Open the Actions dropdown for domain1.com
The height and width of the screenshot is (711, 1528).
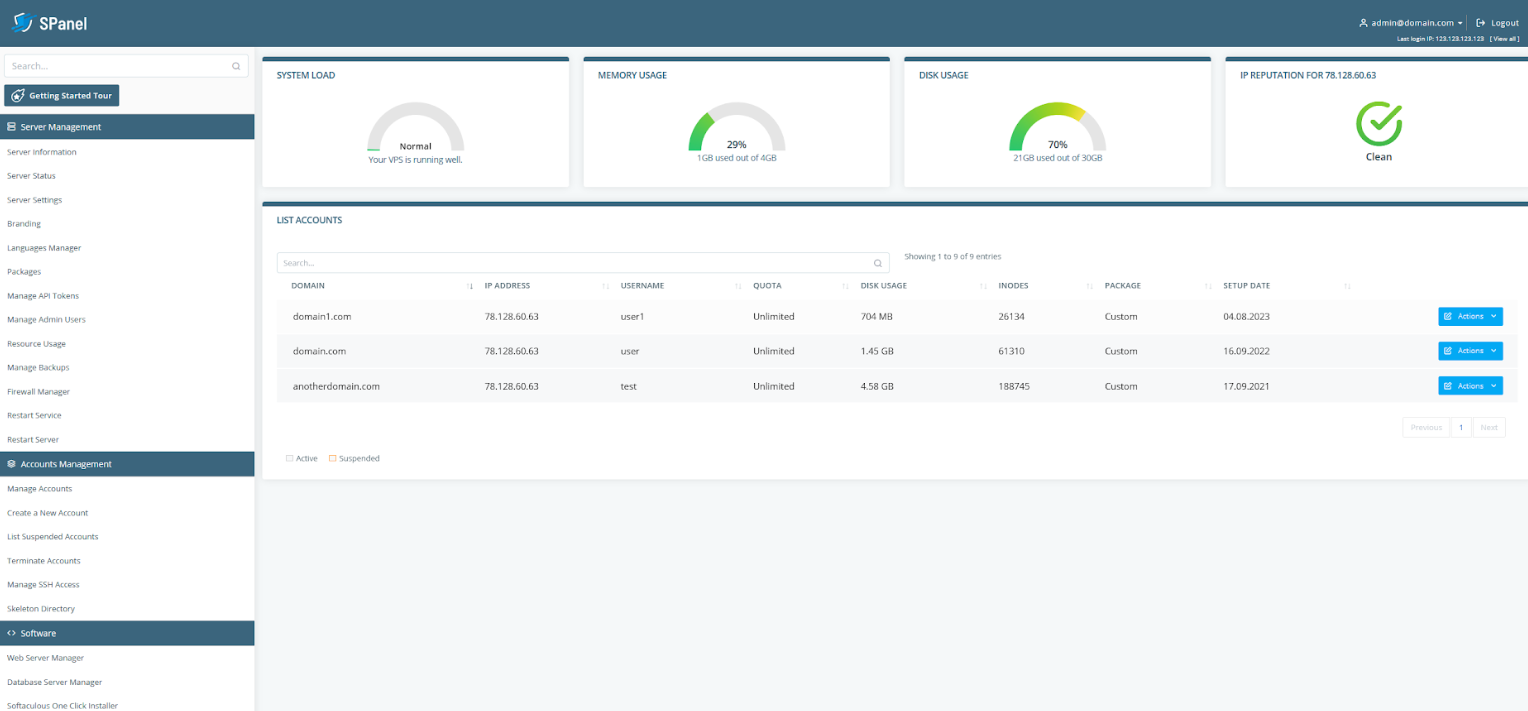coord(1470,316)
